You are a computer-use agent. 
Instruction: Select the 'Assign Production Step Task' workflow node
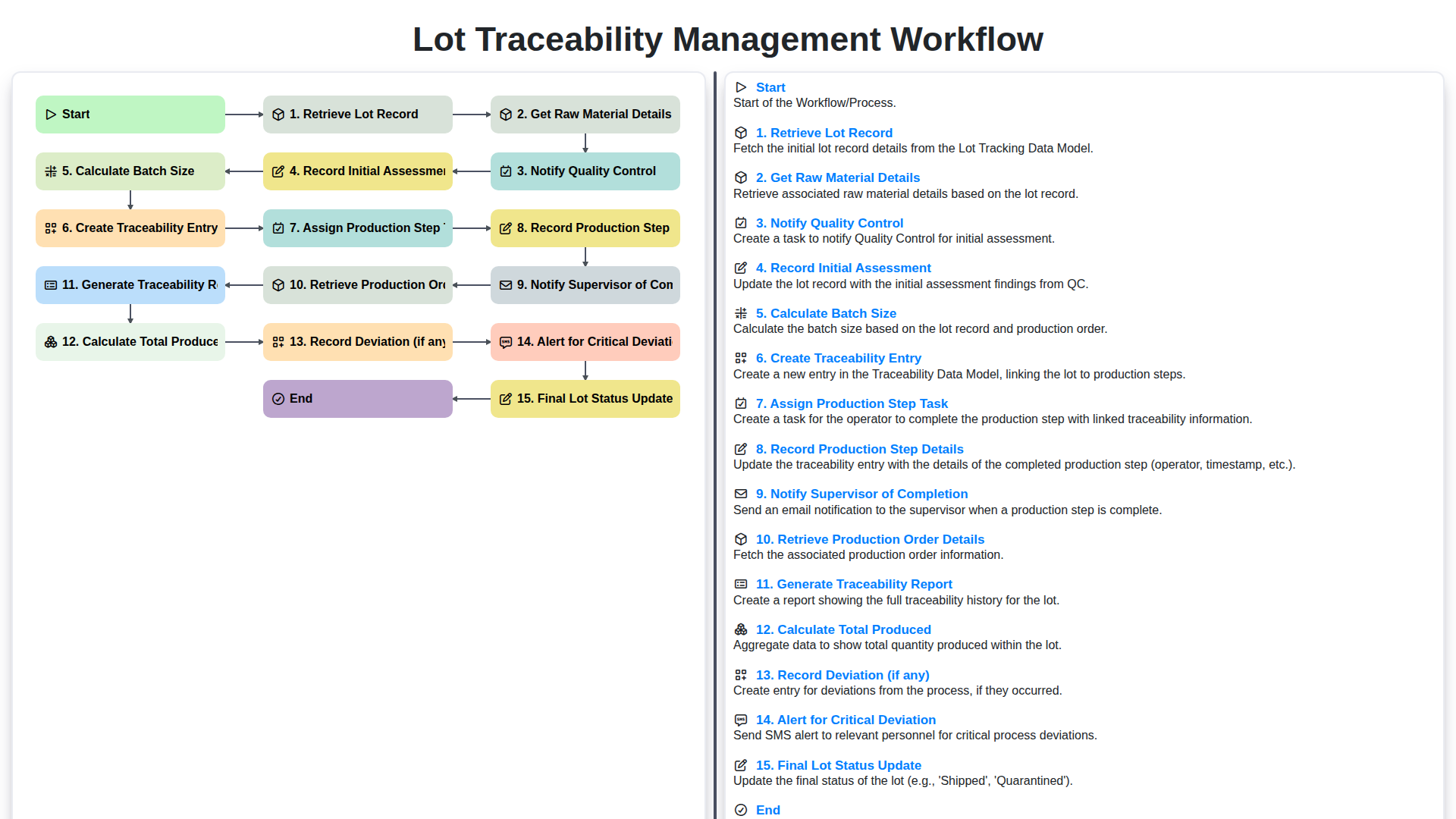tap(357, 227)
